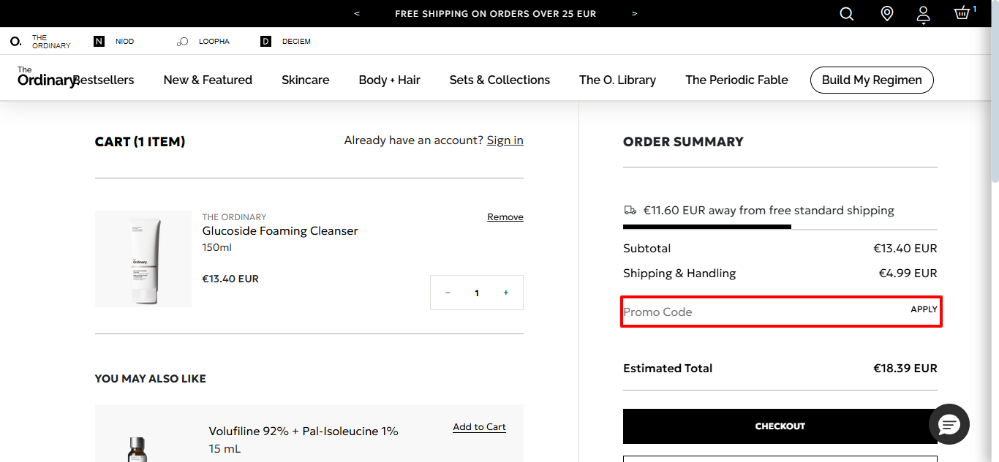This screenshot has width=999, height=462.
Task: Switch to LOOPHA brand site
Action: click(x=203, y=41)
